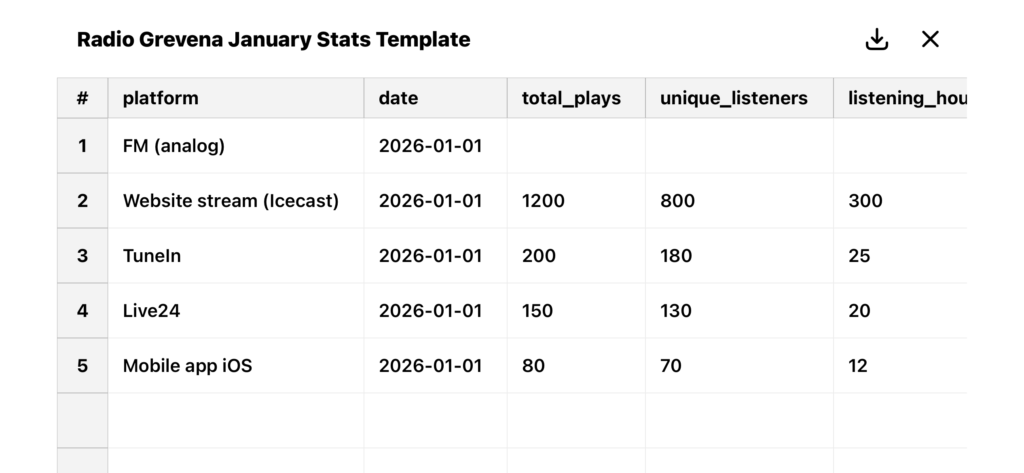
Task: Click the 12 listening hours cell
Action: tap(900, 365)
